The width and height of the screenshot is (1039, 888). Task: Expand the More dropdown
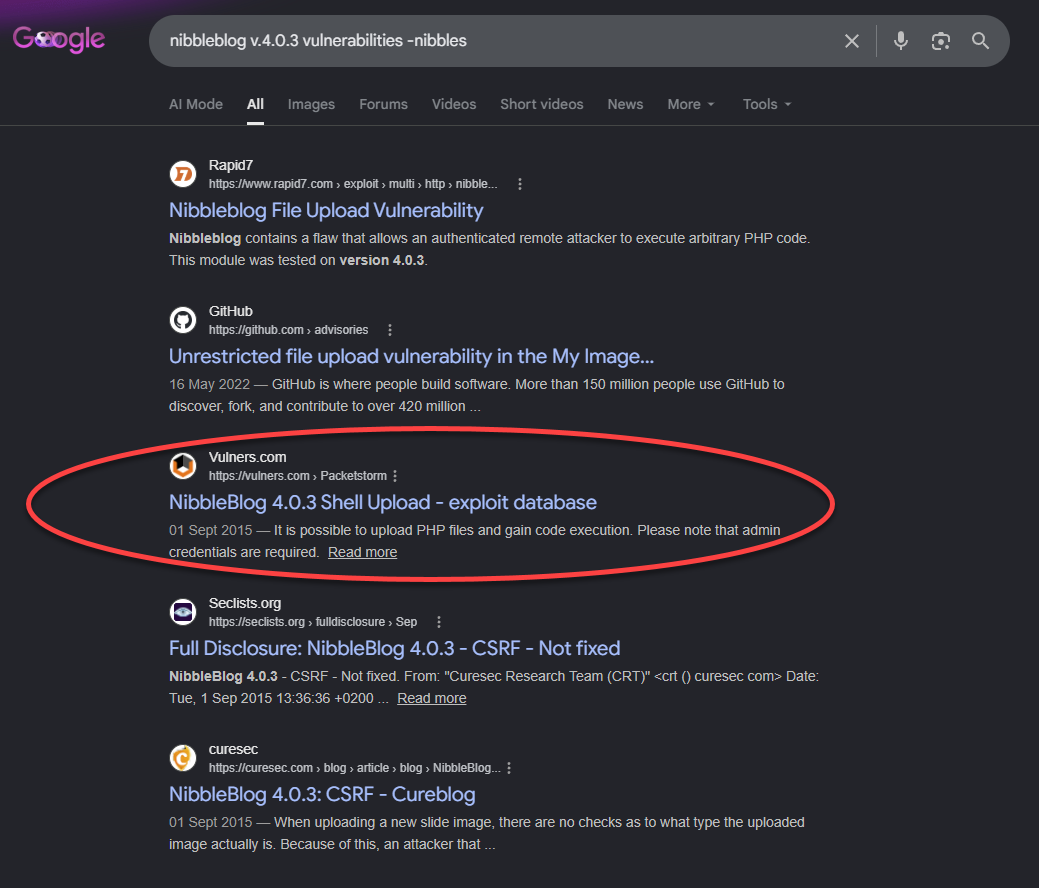coord(691,104)
